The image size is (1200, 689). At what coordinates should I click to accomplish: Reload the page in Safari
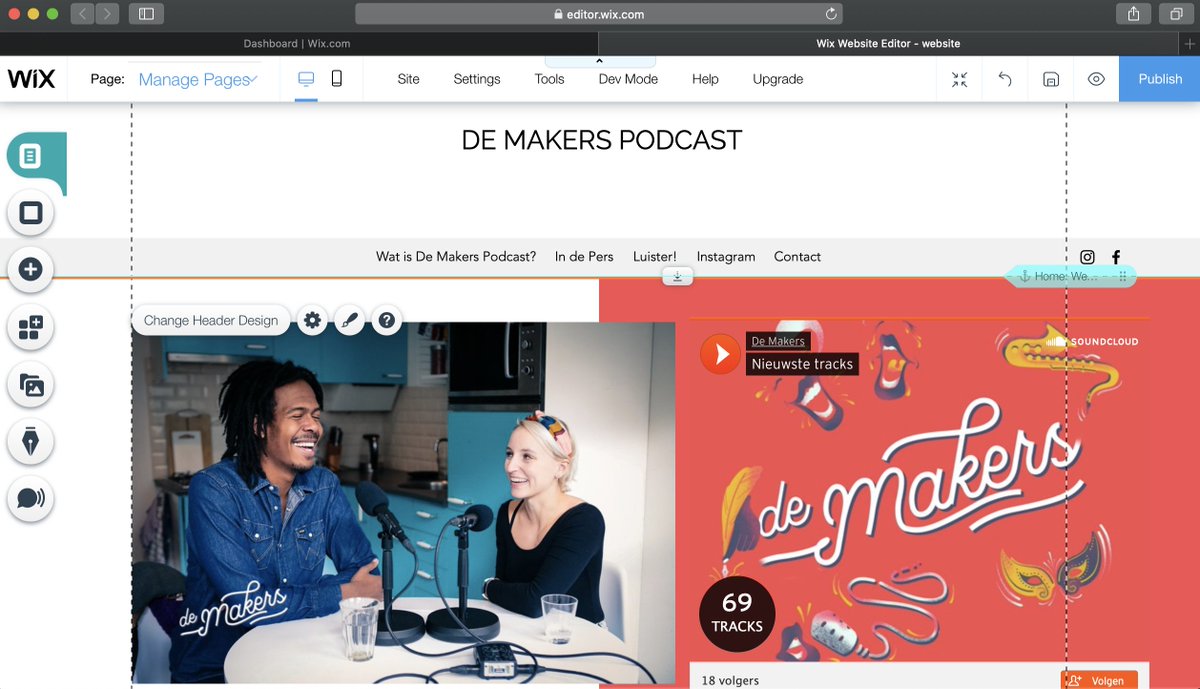(830, 14)
